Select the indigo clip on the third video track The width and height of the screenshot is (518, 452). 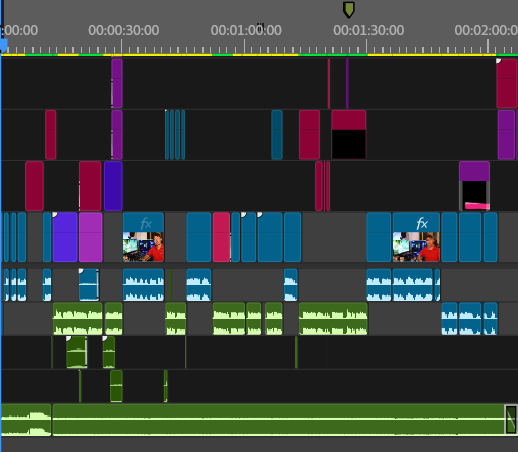113,186
